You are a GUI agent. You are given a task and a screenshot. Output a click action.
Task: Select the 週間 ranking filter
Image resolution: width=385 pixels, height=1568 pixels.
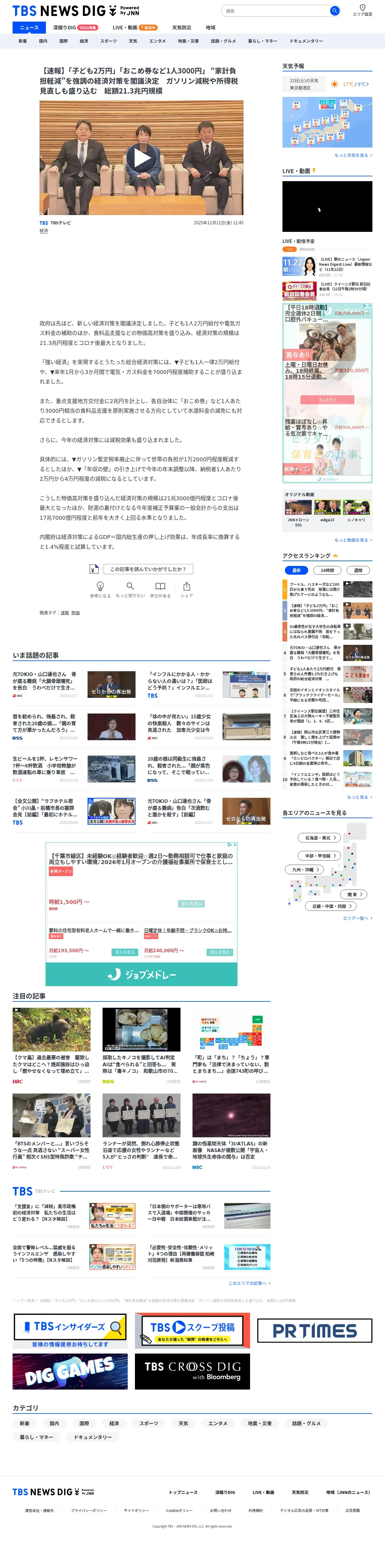click(358, 570)
